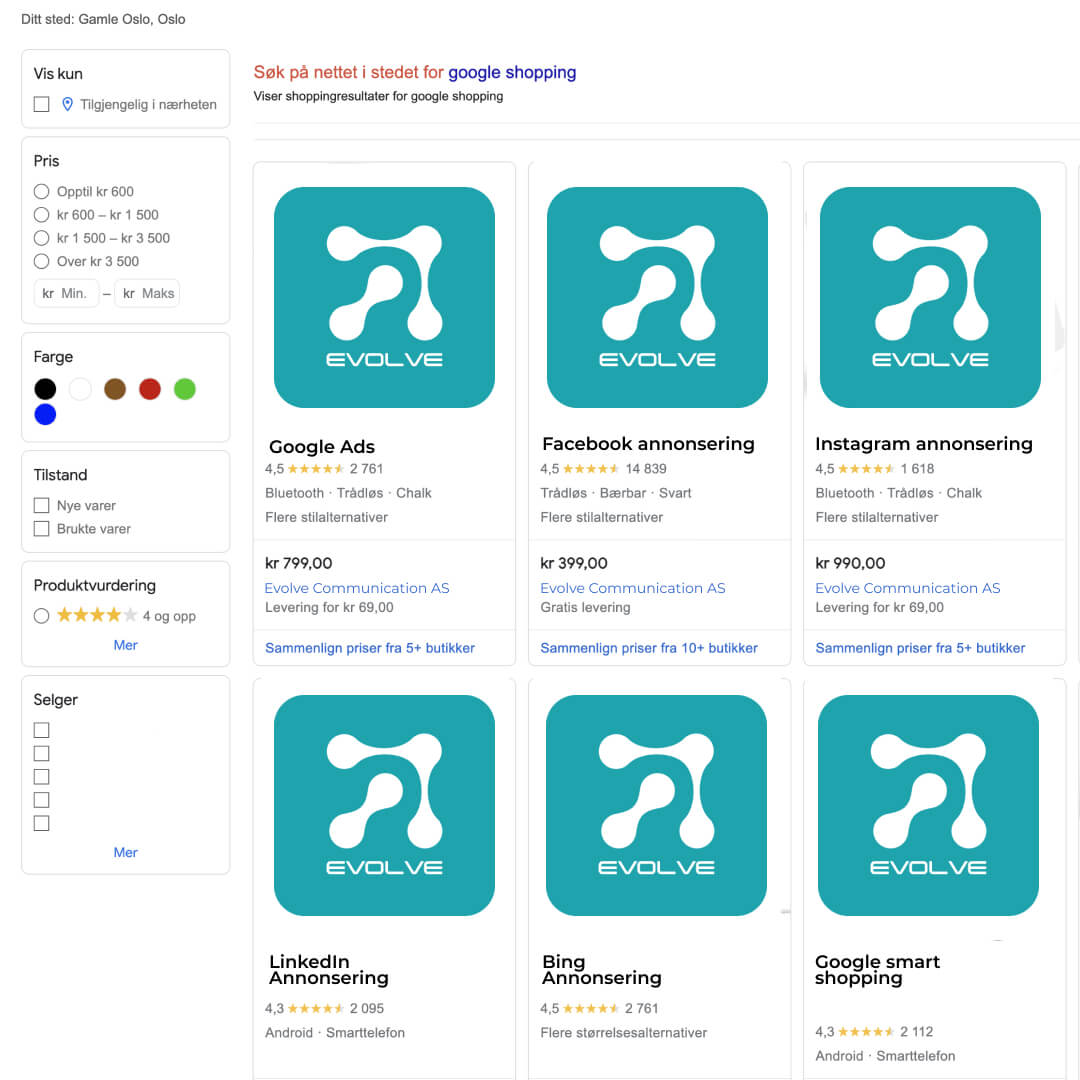Open the Google Ads product title
This screenshot has width=1080, height=1080.
tap(322, 447)
